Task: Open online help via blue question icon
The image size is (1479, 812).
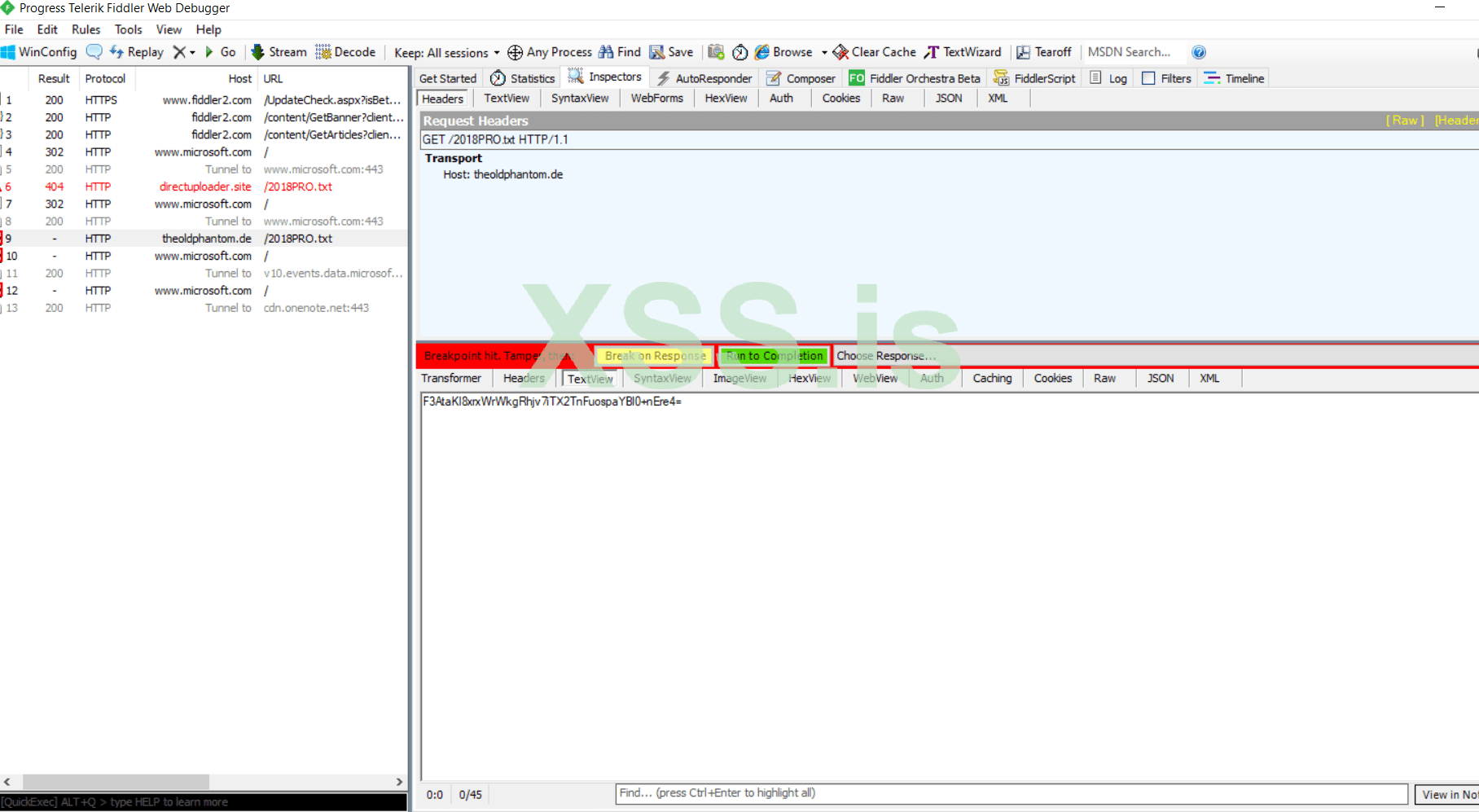Action: pyautogui.click(x=1199, y=52)
